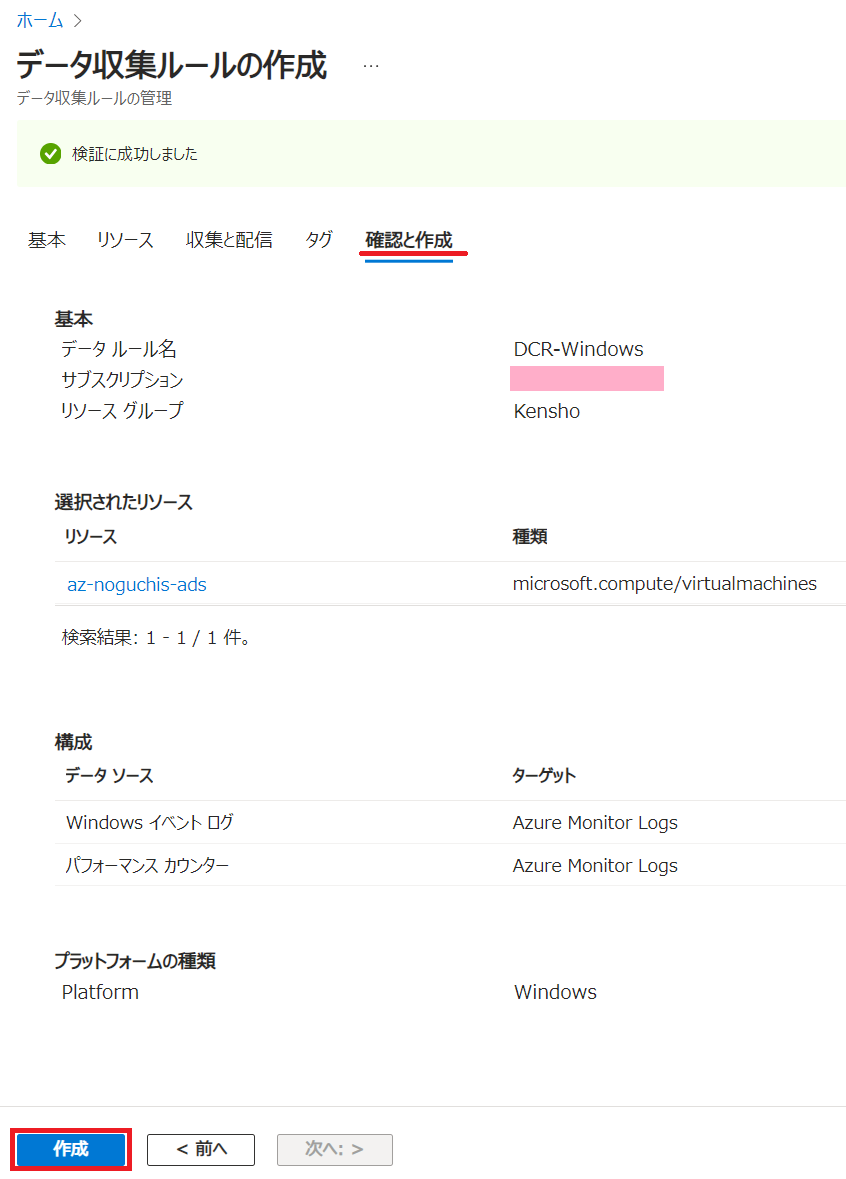
Task: Click the プラットフォームの種類 section heading
Action: pos(135,961)
